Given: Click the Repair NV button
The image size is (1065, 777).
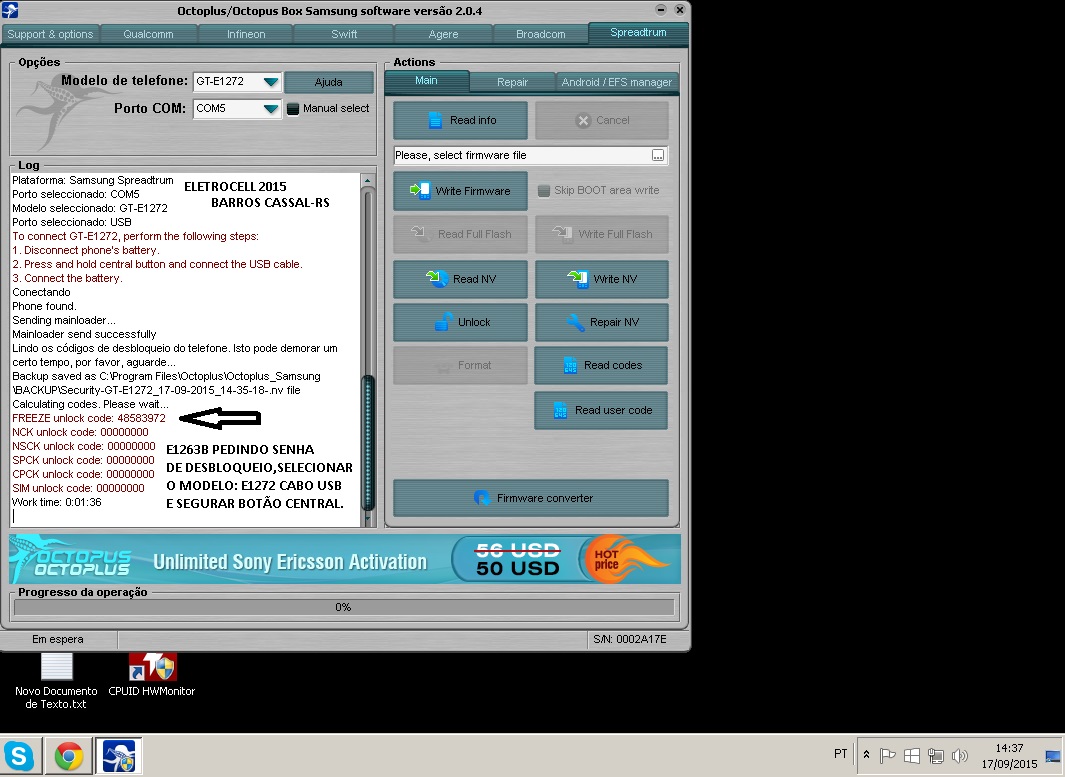Looking at the screenshot, I should pos(602,322).
